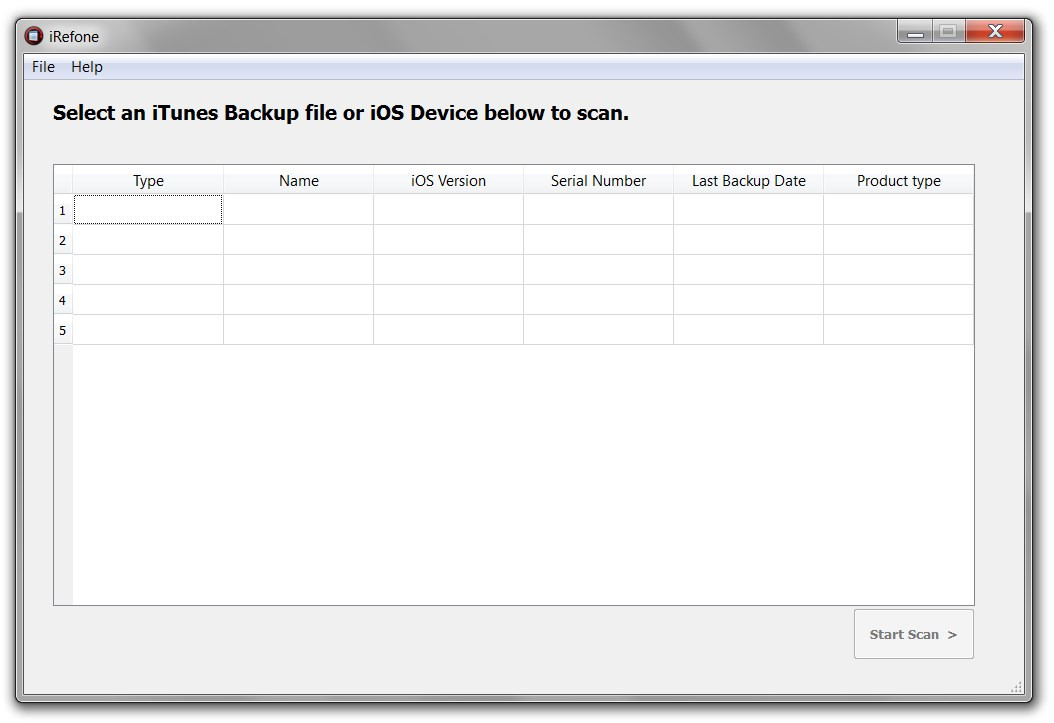The image size is (1054, 723).
Task: Click the Product type column header
Action: 898,181
